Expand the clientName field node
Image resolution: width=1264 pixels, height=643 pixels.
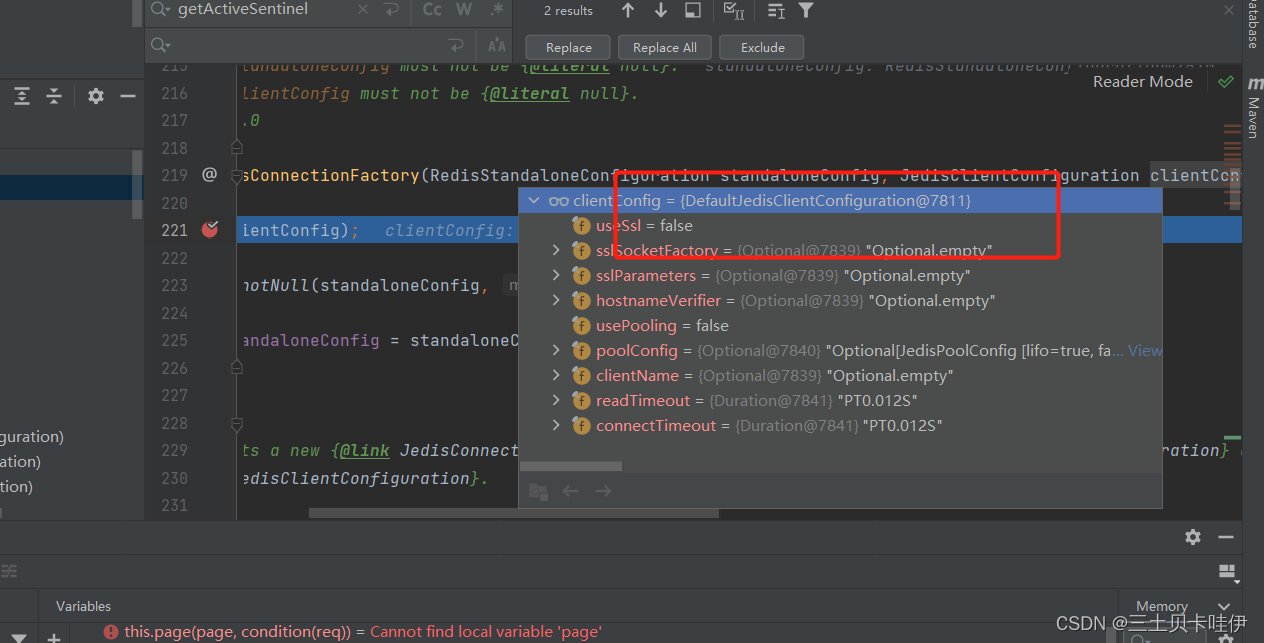tap(557, 376)
